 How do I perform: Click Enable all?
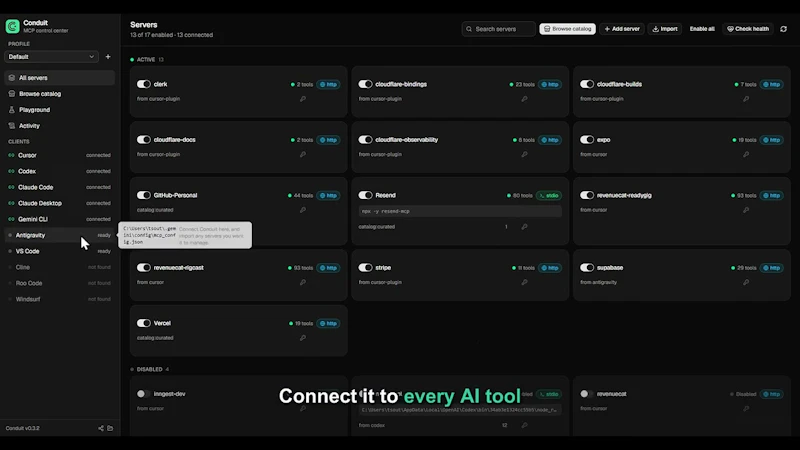[702, 29]
